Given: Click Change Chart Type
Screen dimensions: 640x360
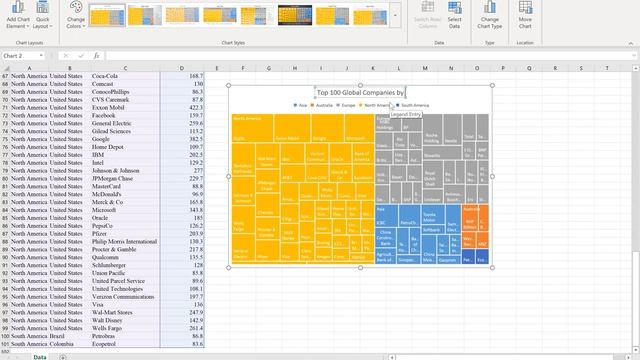Looking at the screenshot, I should 489,15.
